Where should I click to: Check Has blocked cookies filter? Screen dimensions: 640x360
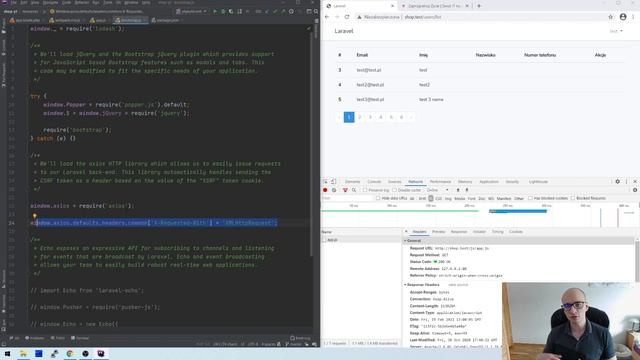point(530,198)
